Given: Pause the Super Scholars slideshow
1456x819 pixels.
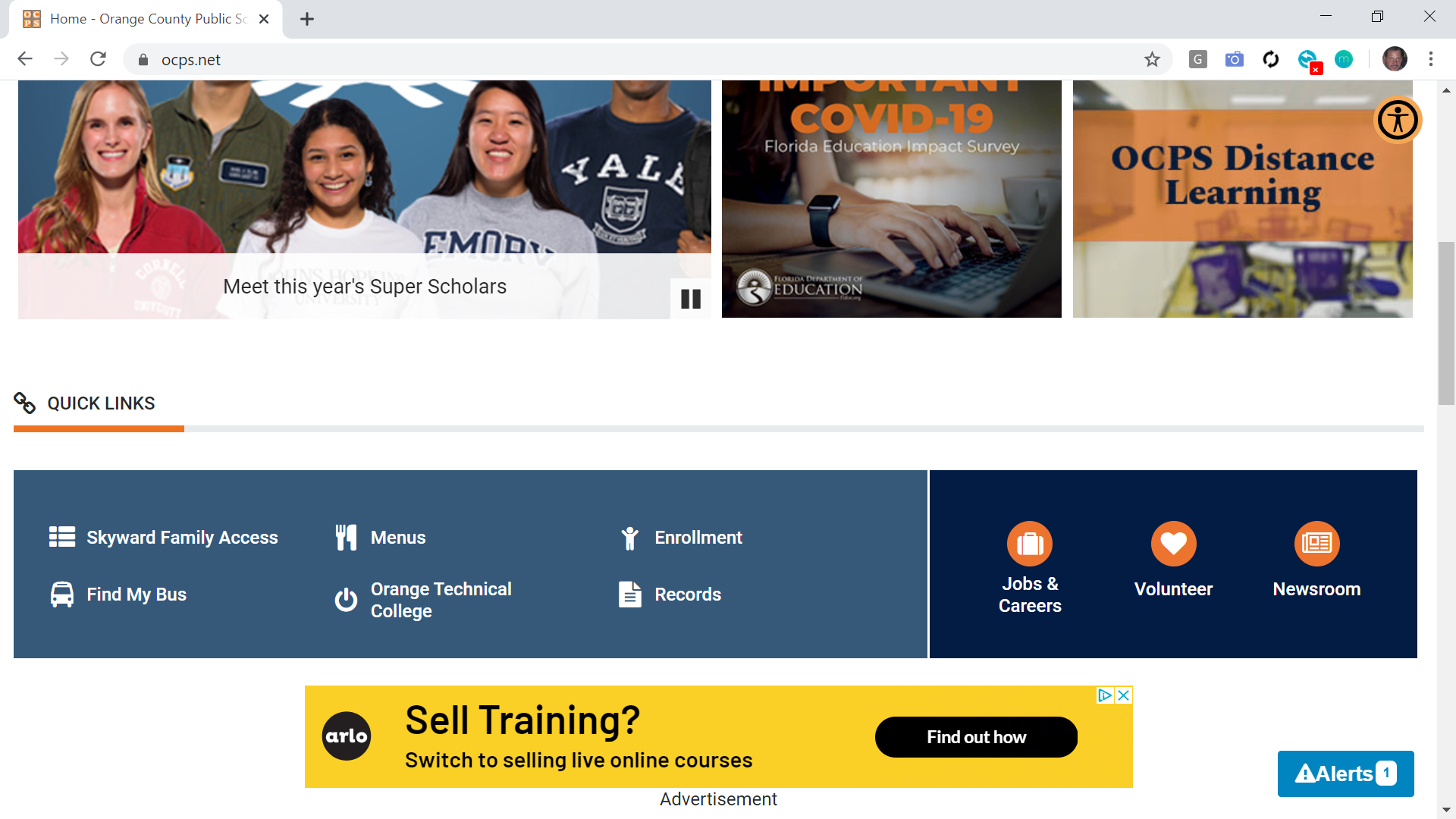Looking at the screenshot, I should [x=690, y=299].
